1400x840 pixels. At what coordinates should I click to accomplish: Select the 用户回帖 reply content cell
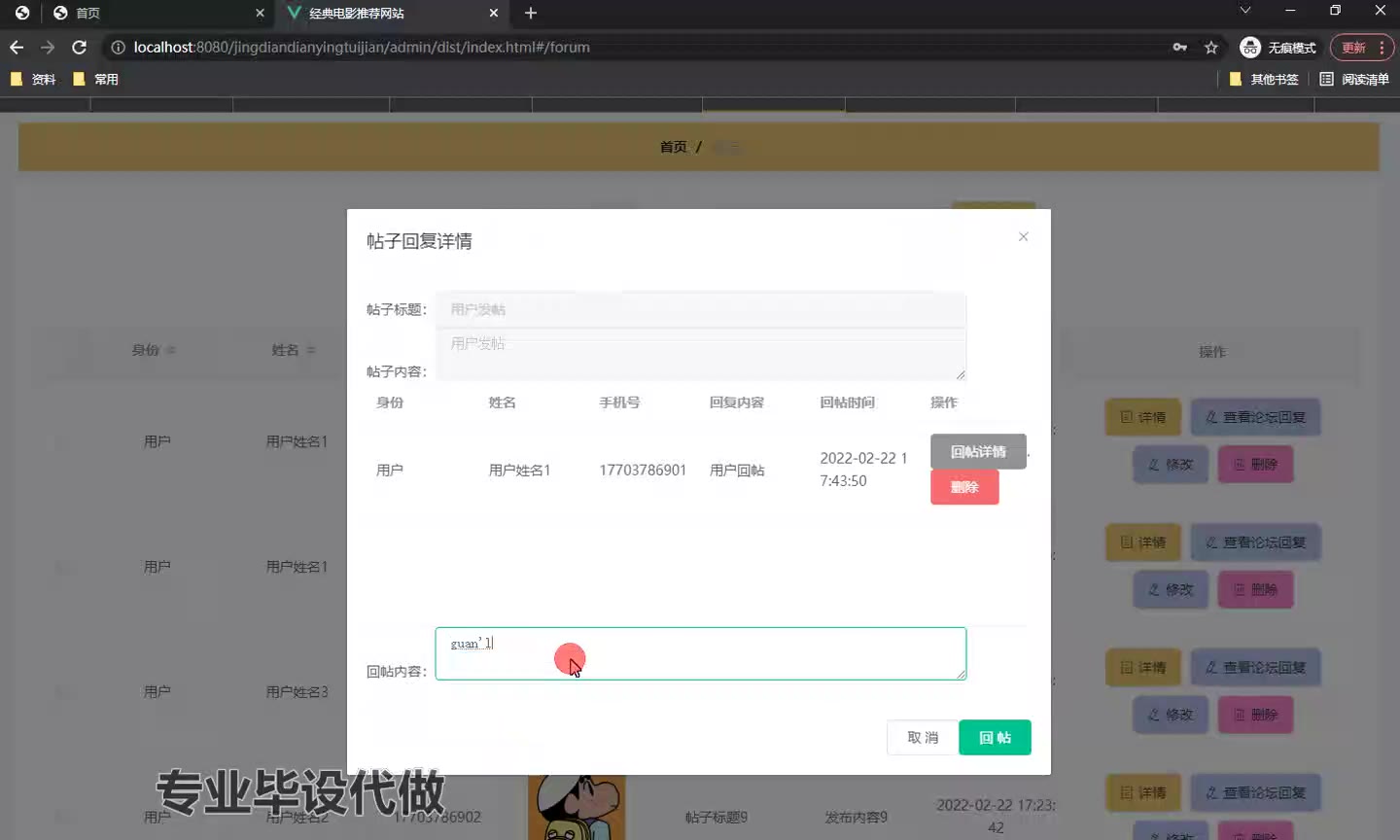pos(737,470)
